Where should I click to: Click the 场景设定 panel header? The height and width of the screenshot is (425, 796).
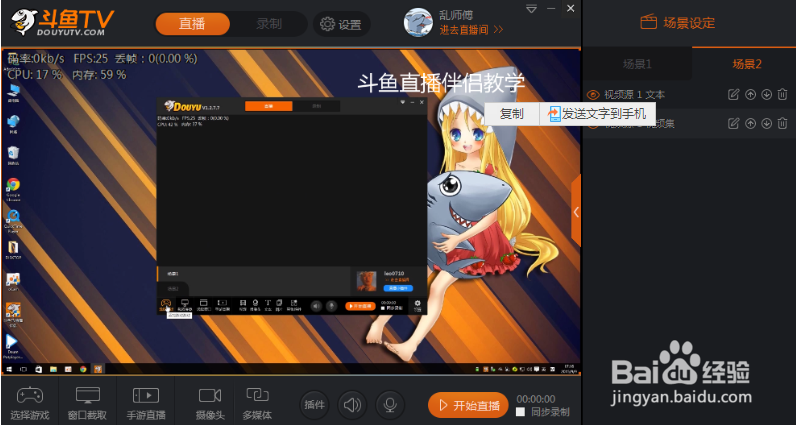tap(678, 23)
